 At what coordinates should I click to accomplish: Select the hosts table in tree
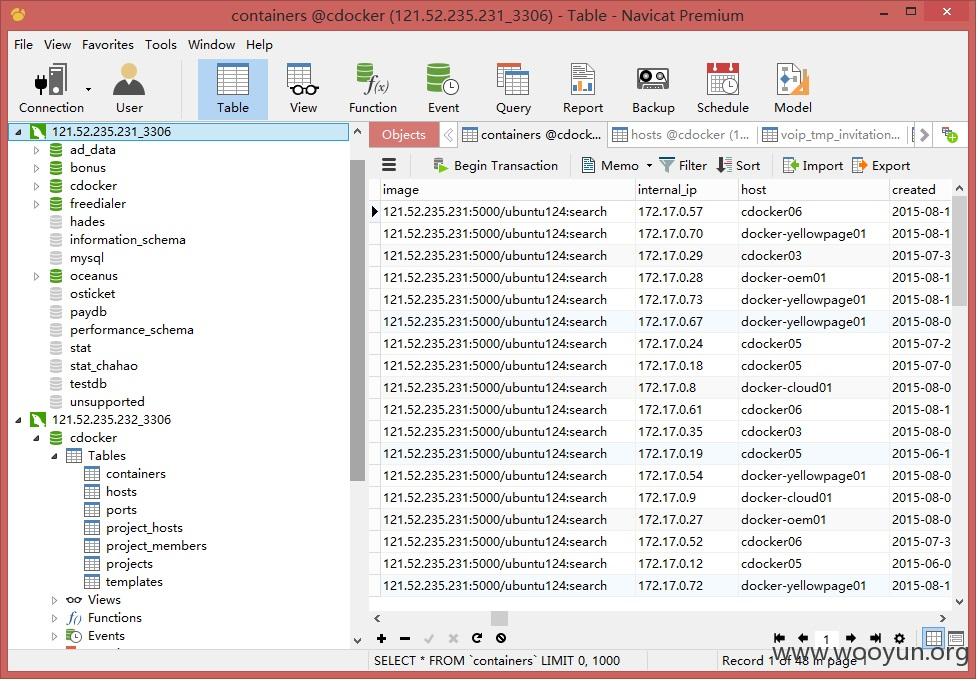pos(121,492)
